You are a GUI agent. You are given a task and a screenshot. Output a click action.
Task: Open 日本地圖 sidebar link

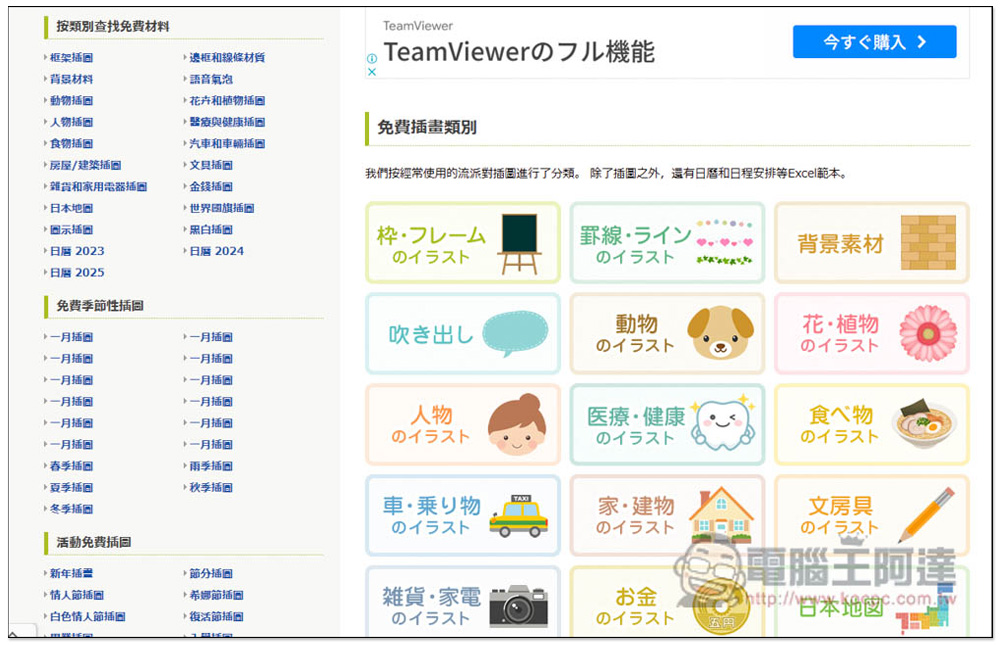[71, 208]
